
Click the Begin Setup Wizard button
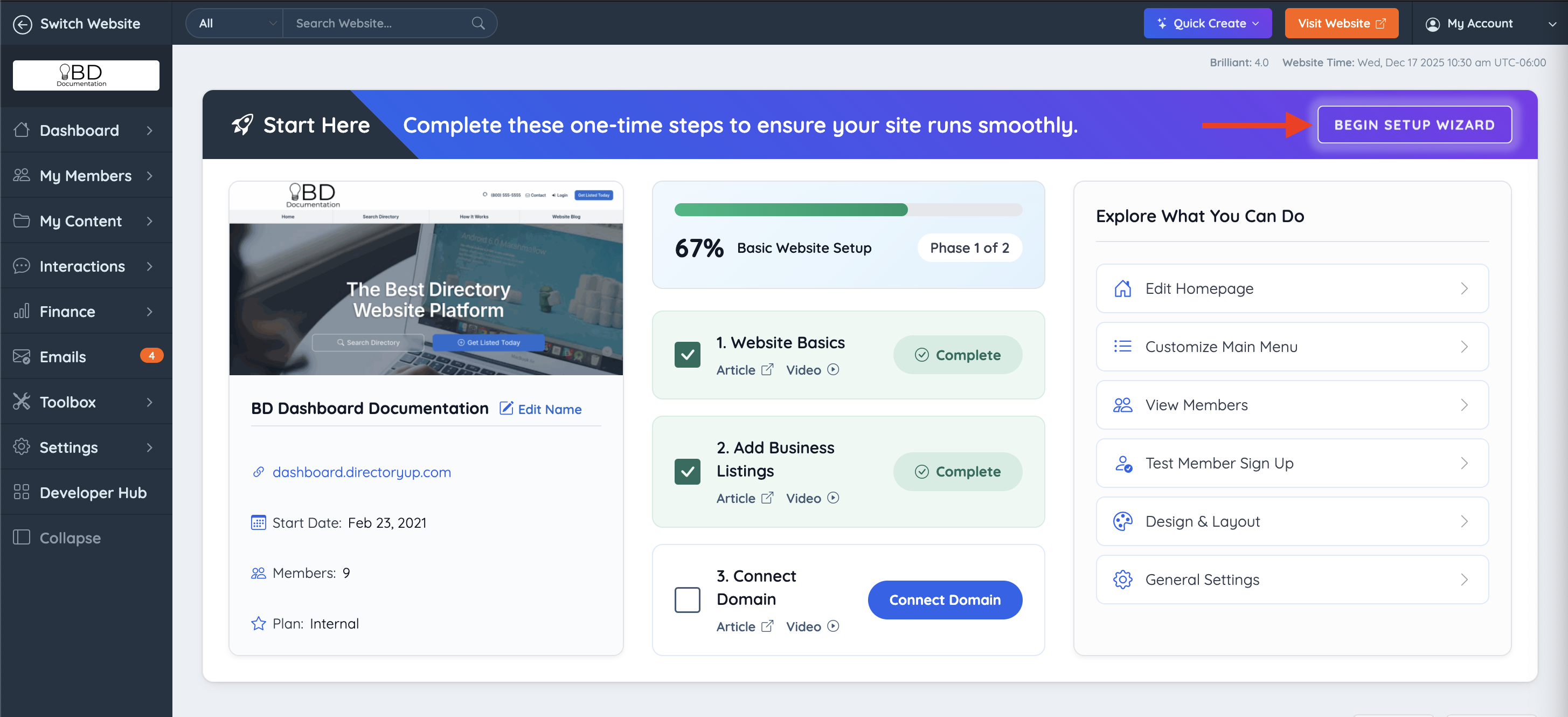(x=1413, y=125)
